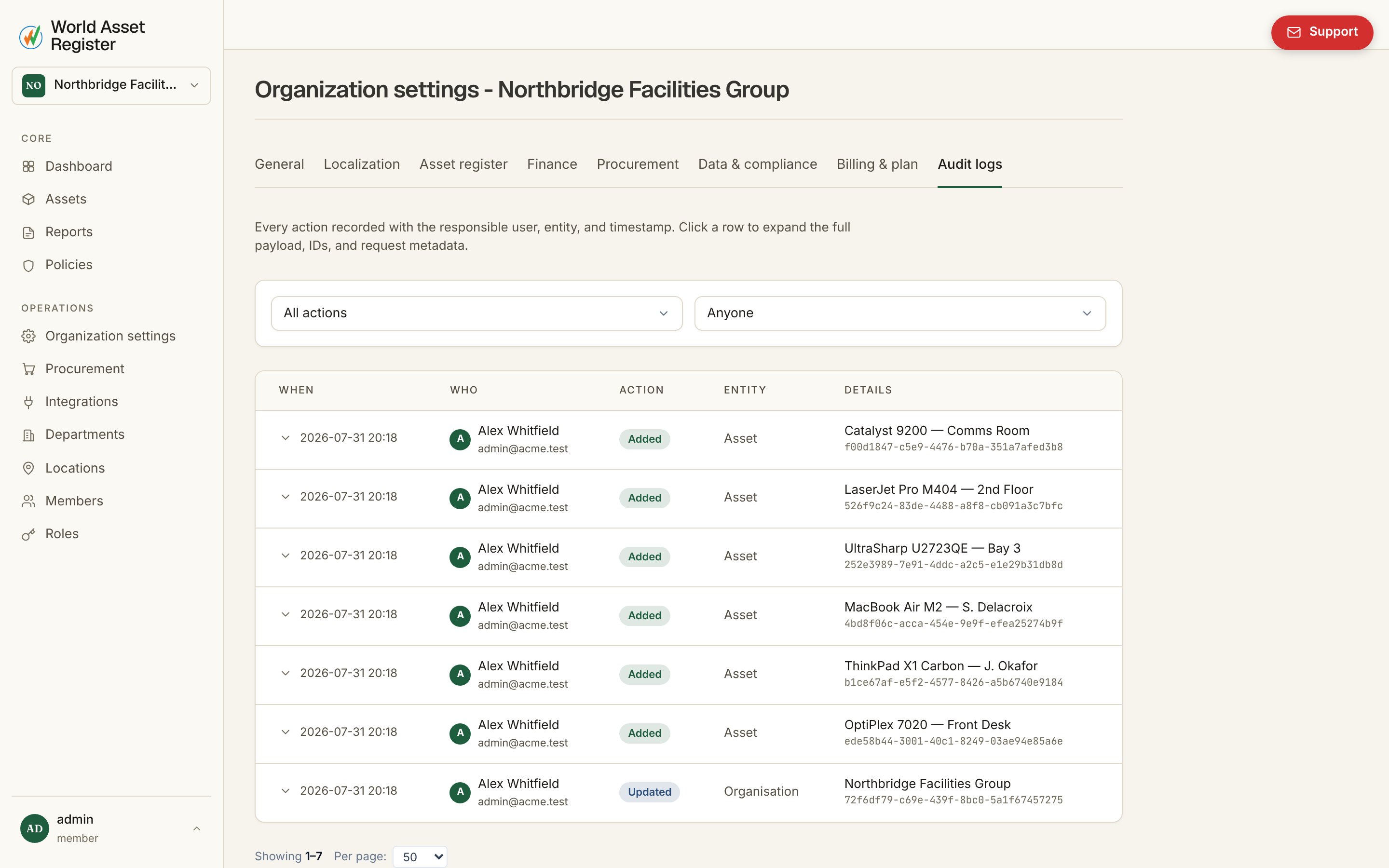Click the Policies shield icon

pos(28,265)
